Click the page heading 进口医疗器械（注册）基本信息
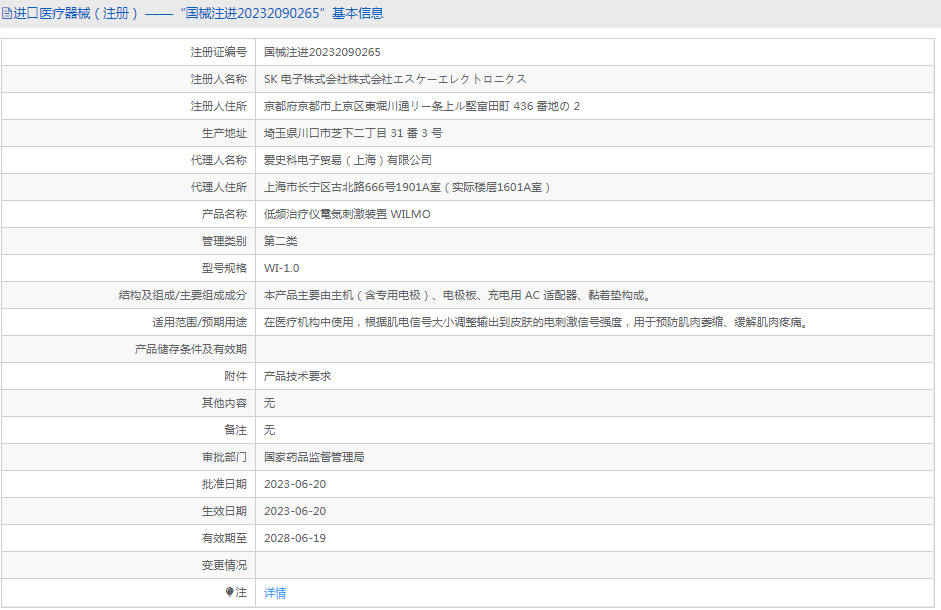Image resolution: width=941 pixels, height=610 pixels. tap(198, 13)
